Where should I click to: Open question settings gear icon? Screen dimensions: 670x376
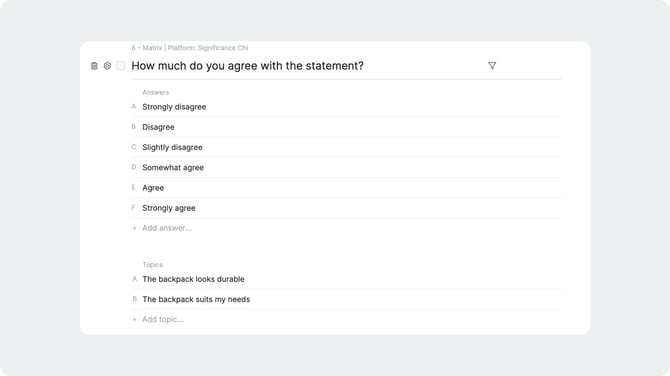point(107,66)
